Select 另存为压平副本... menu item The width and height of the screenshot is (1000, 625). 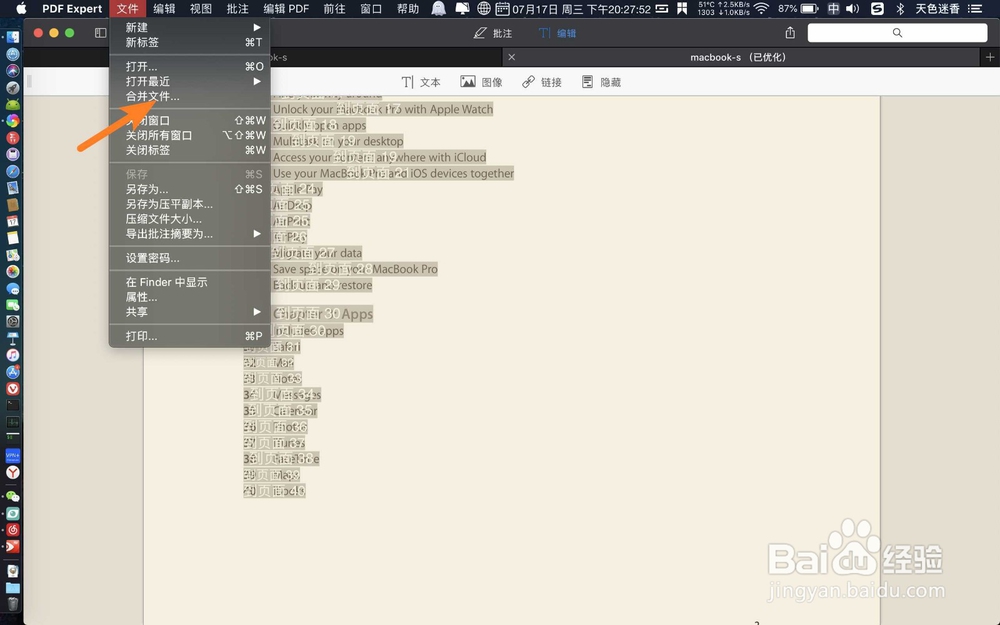click(190, 204)
